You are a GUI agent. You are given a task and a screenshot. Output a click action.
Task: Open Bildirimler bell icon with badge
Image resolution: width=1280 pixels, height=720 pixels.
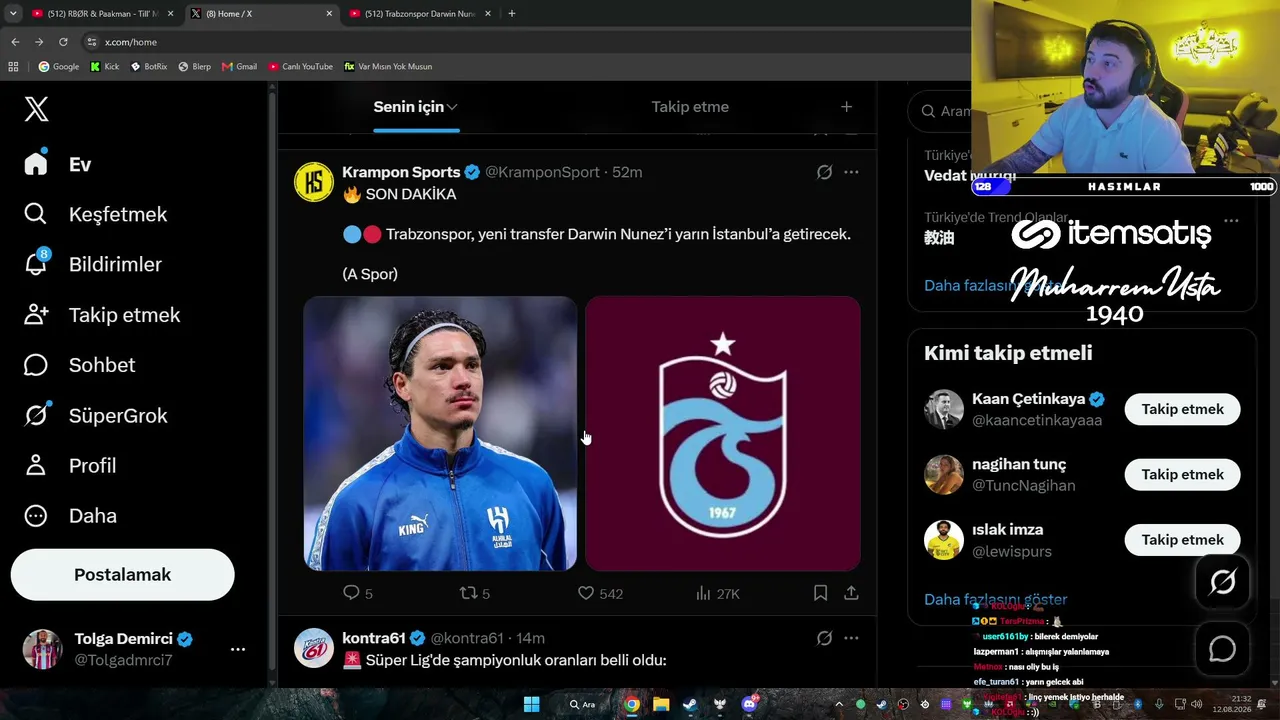pyautogui.click(x=36, y=263)
